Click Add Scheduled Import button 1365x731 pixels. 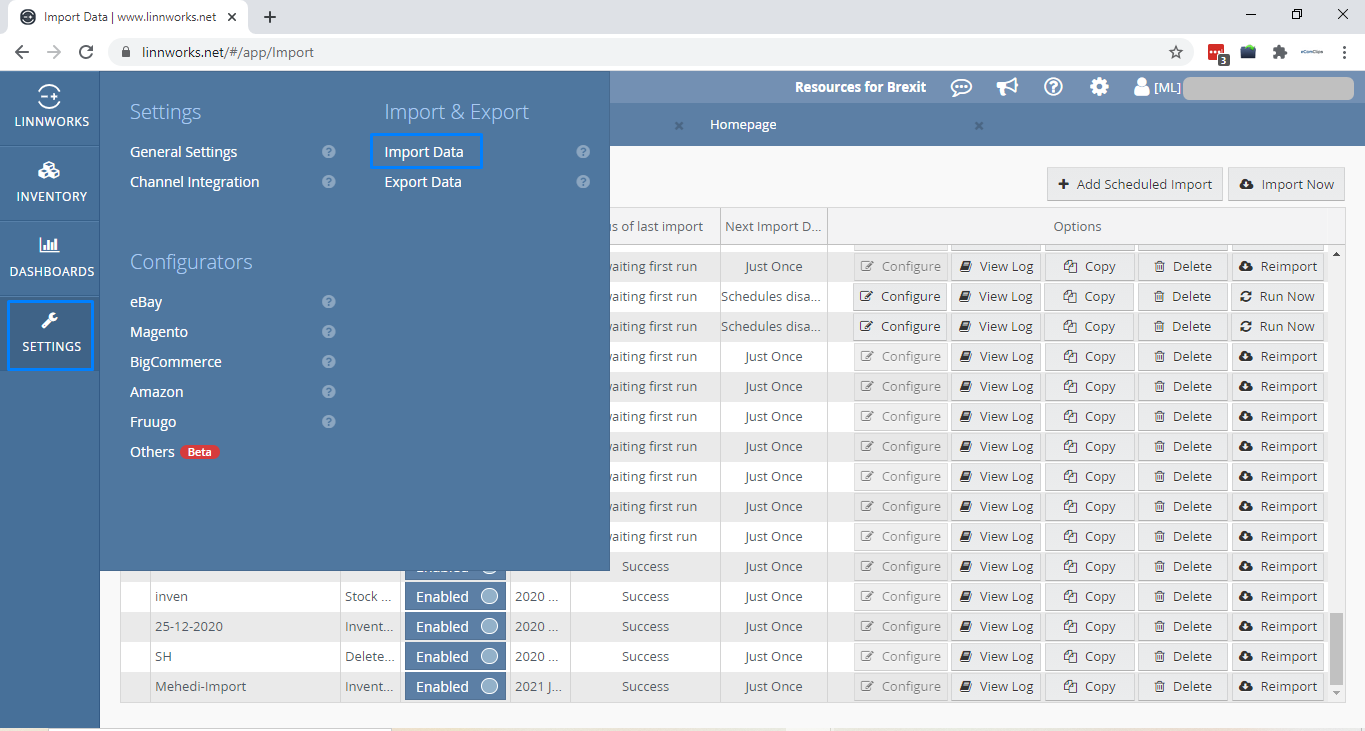coord(1135,184)
